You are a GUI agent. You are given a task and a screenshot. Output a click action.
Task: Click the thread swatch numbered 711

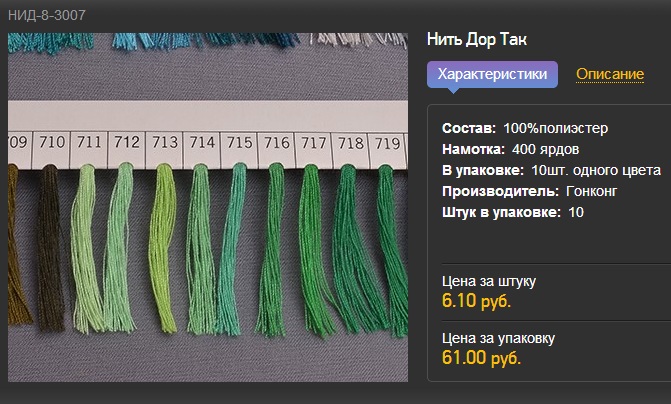point(87,248)
